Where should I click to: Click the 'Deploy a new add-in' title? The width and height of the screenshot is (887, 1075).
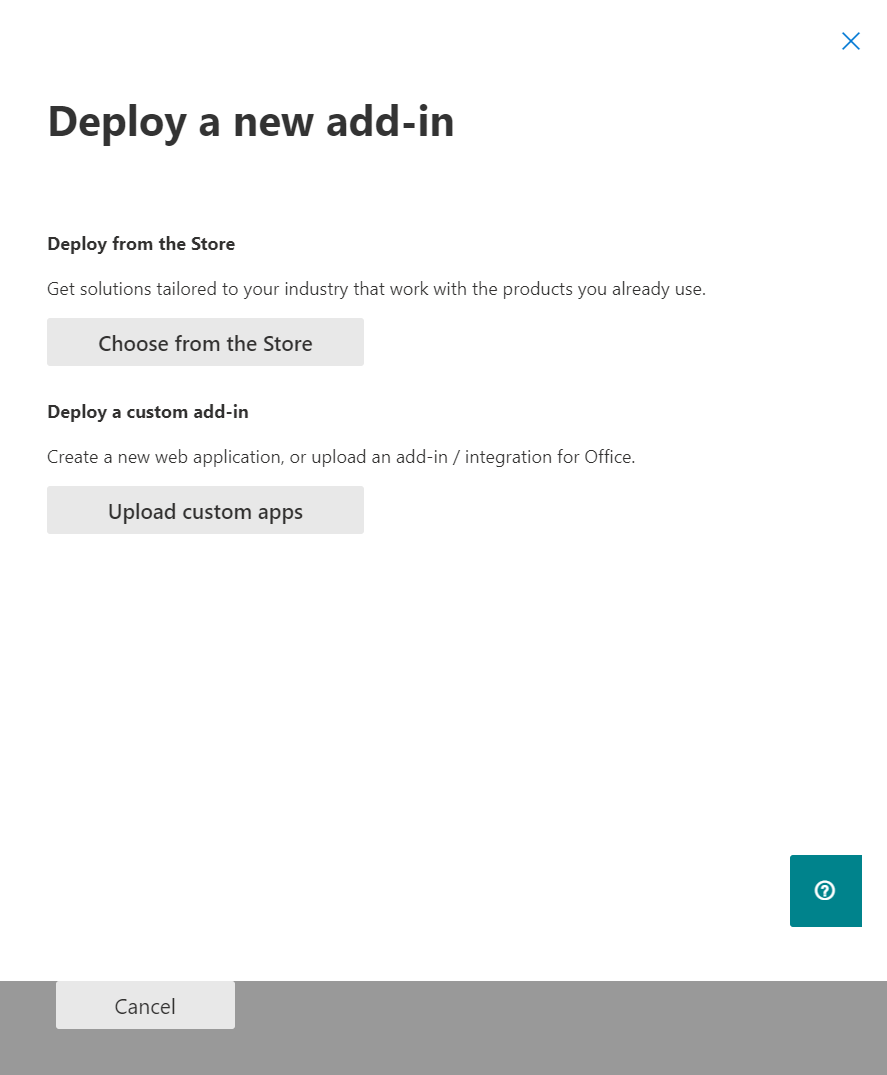251,122
